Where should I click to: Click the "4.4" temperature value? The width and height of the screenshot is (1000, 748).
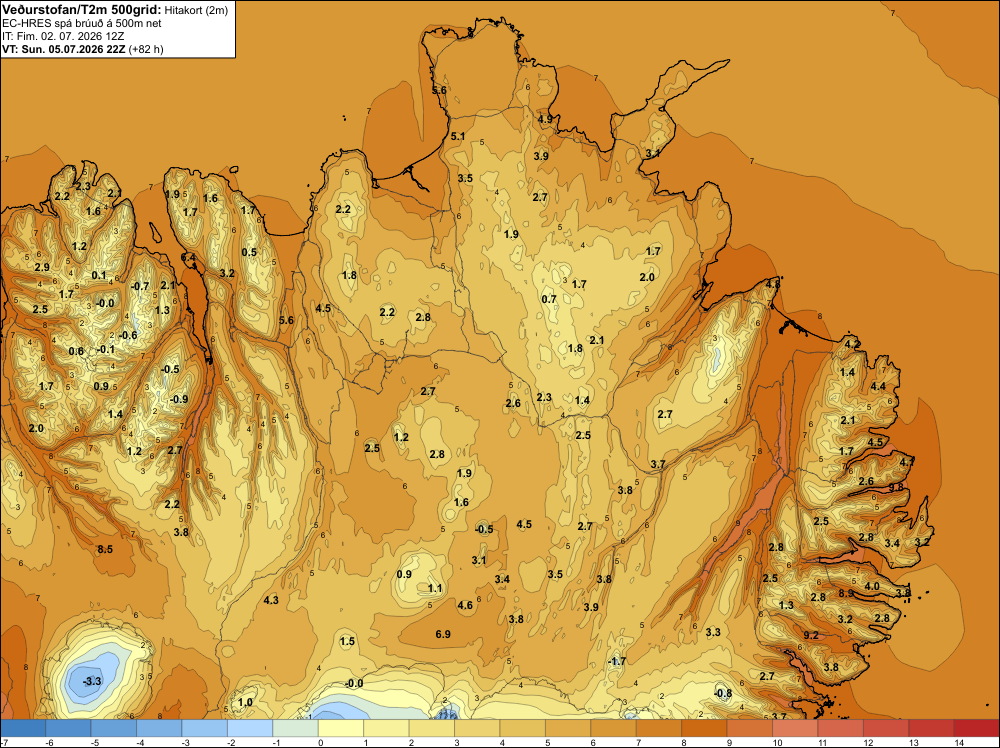(878, 386)
